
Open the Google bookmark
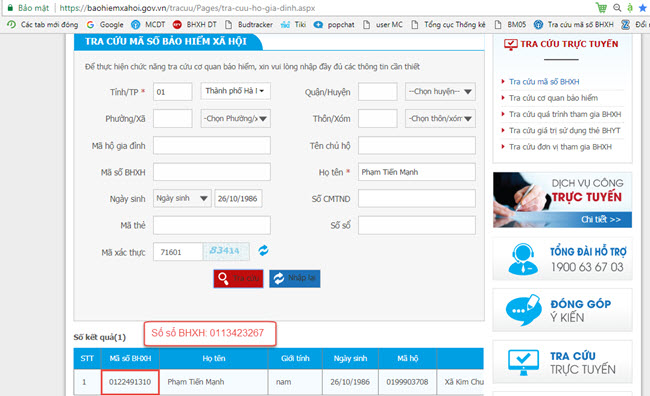(x=105, y=24)
